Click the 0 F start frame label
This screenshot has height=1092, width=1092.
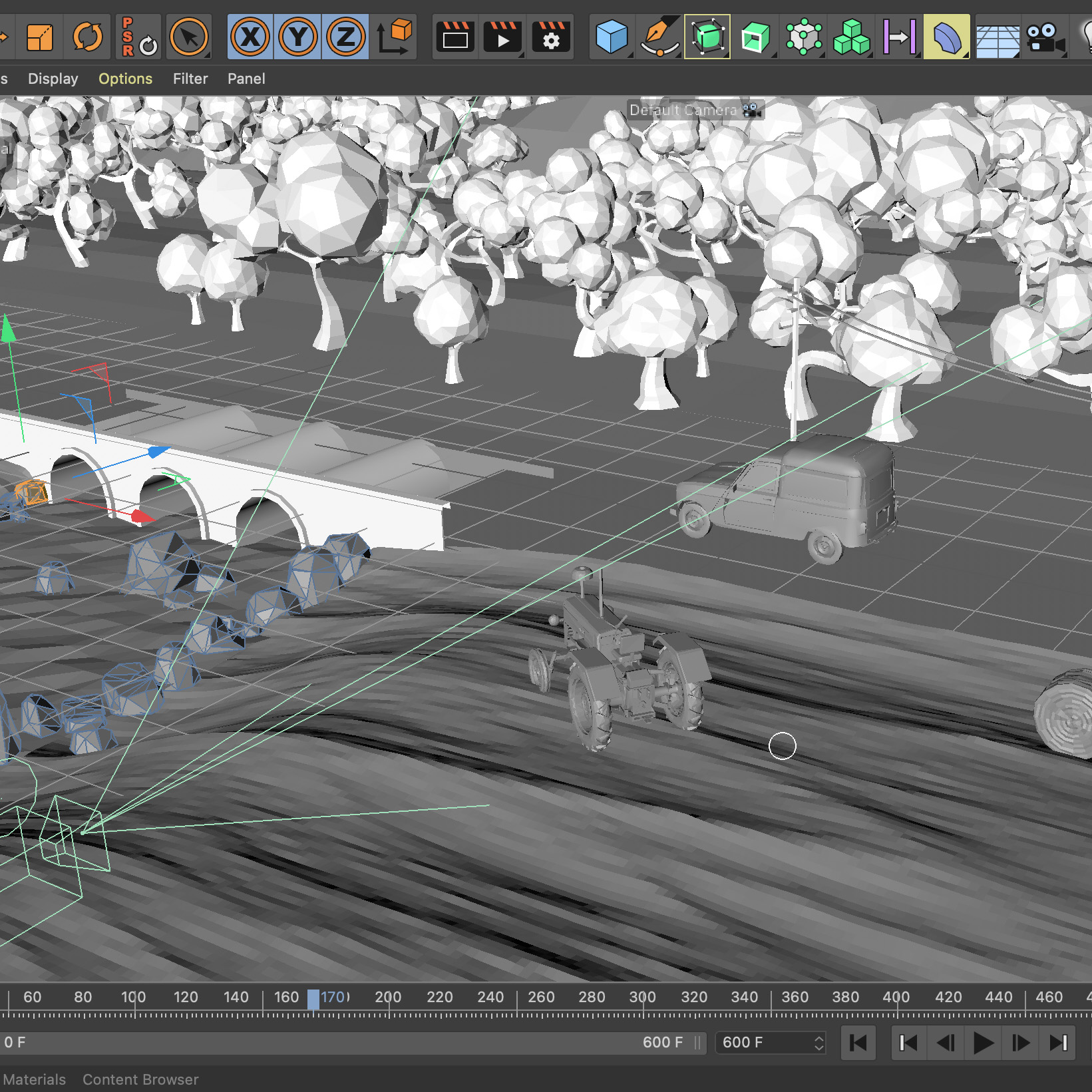(15, 1042)
